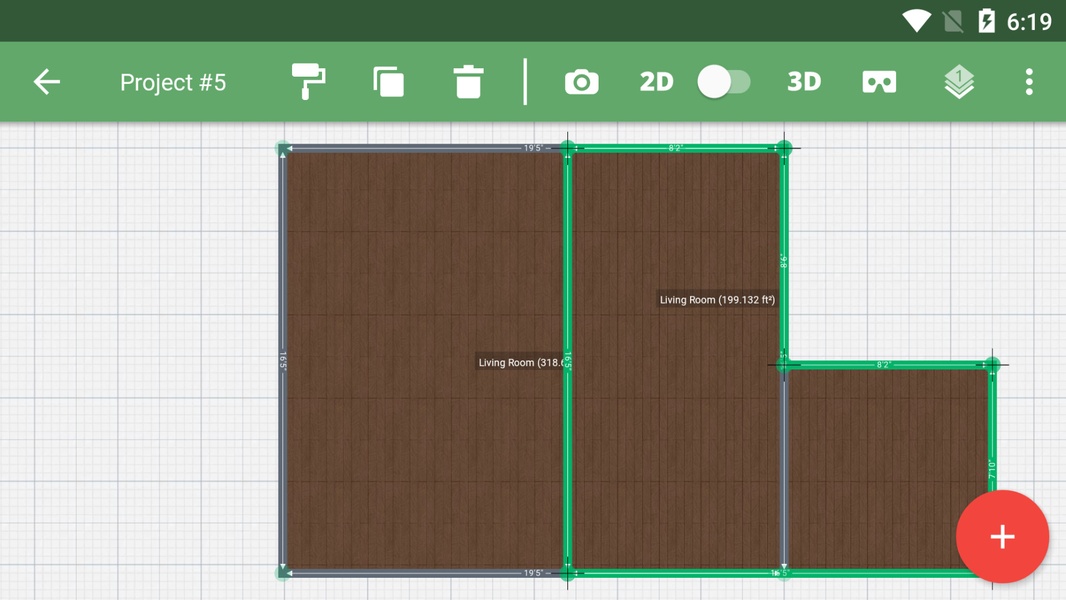Viewport: 1066px width, 600px height.
Task: Delete selection using trash icon
Action: click(468, 82)
